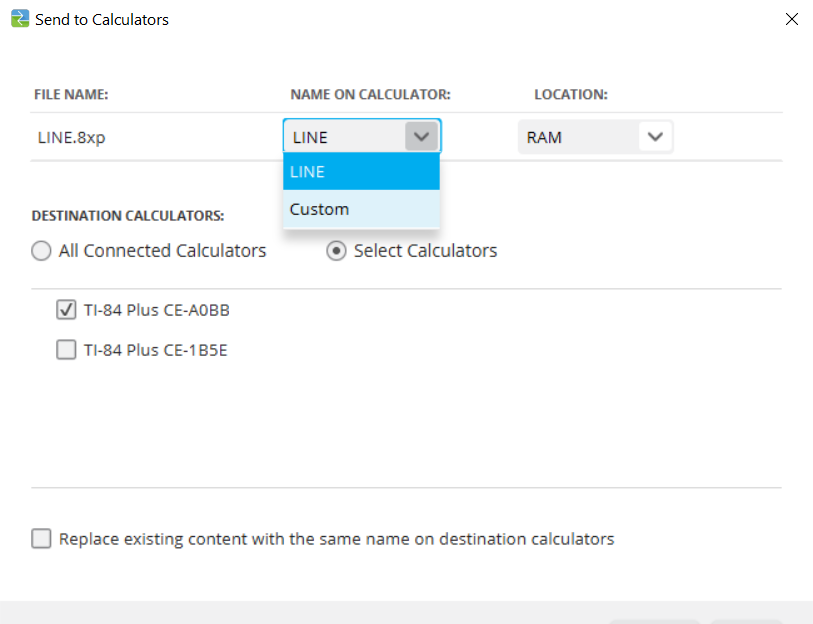Click the chevron on the RAM dropdown
813x624 pixels.
point(655,137)
